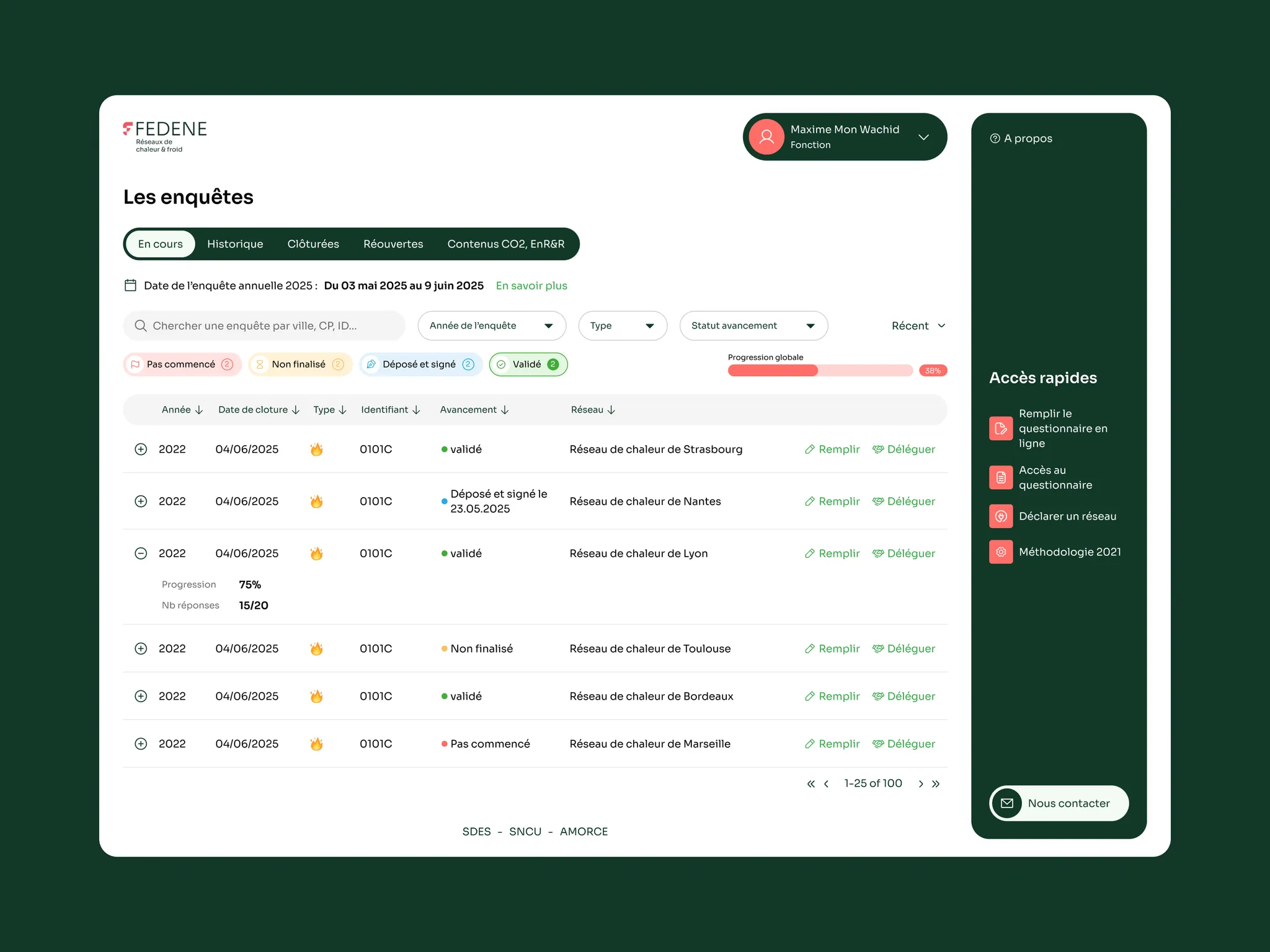1270x952 pixels.
Task: Open the Contenus CO2, EnR&R tab
Action: pos(506,244)
